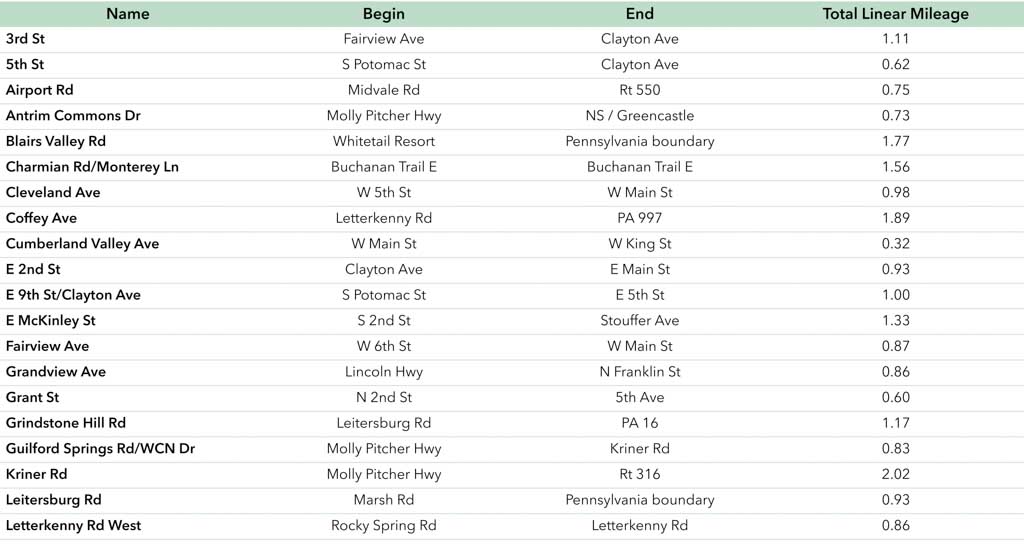
Task: Select Antrim Commons Dr name cell
Action: coord(73,116)
